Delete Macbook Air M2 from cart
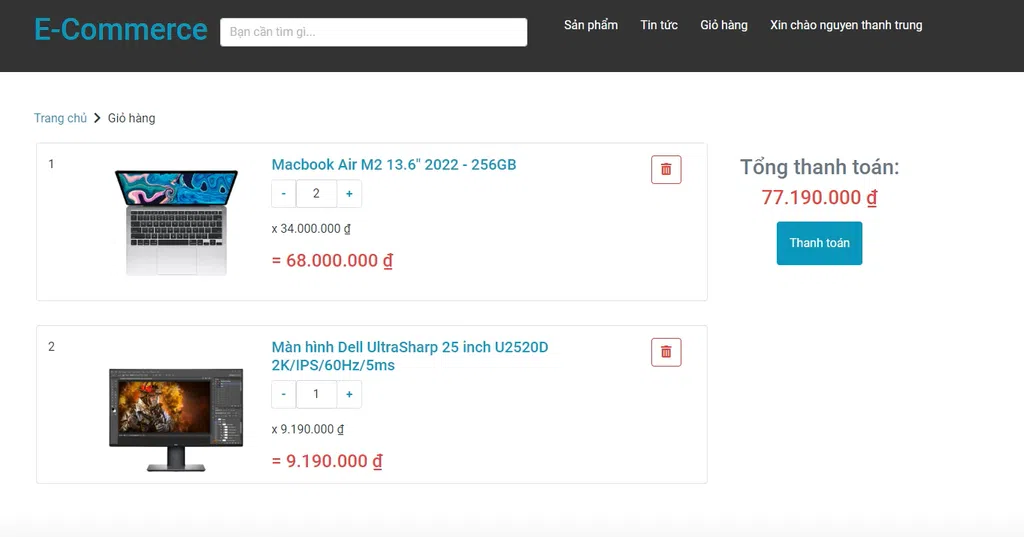 666,169
